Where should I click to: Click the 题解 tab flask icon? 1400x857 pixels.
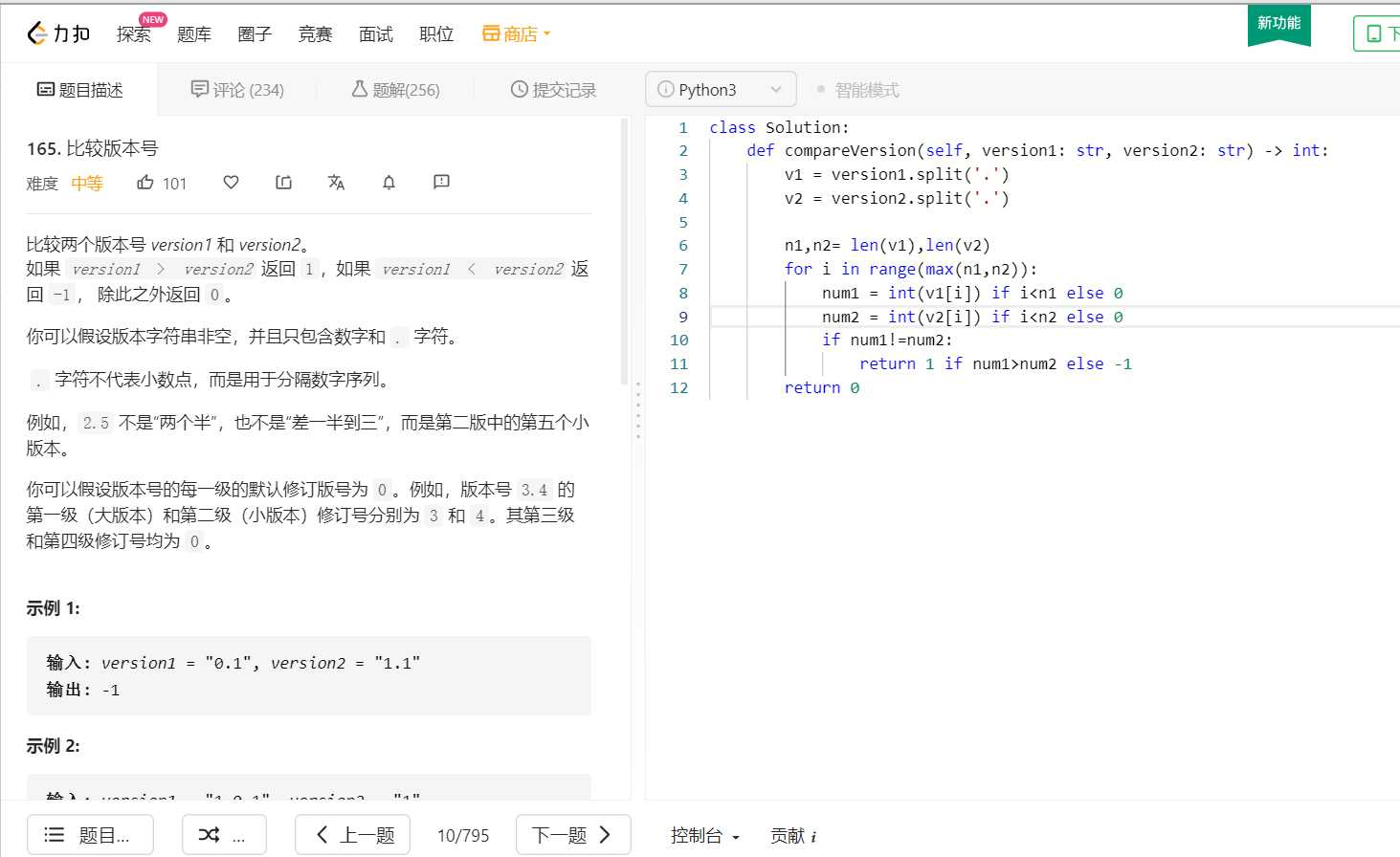pyautogui.click(x=360, y=89)
